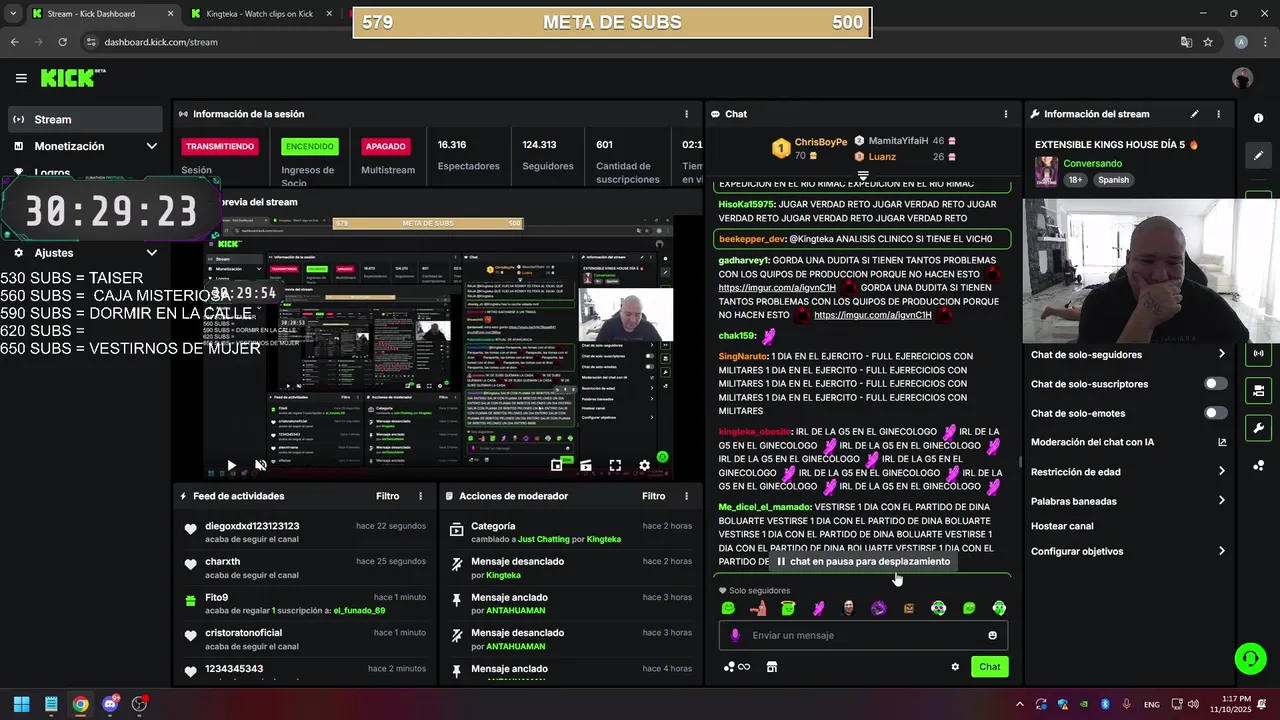Image resolution: width=1280 pixels, height=720 pixels.
Task: Open Filtro in Acciones de moderador
Action: (x=654, y=496)
